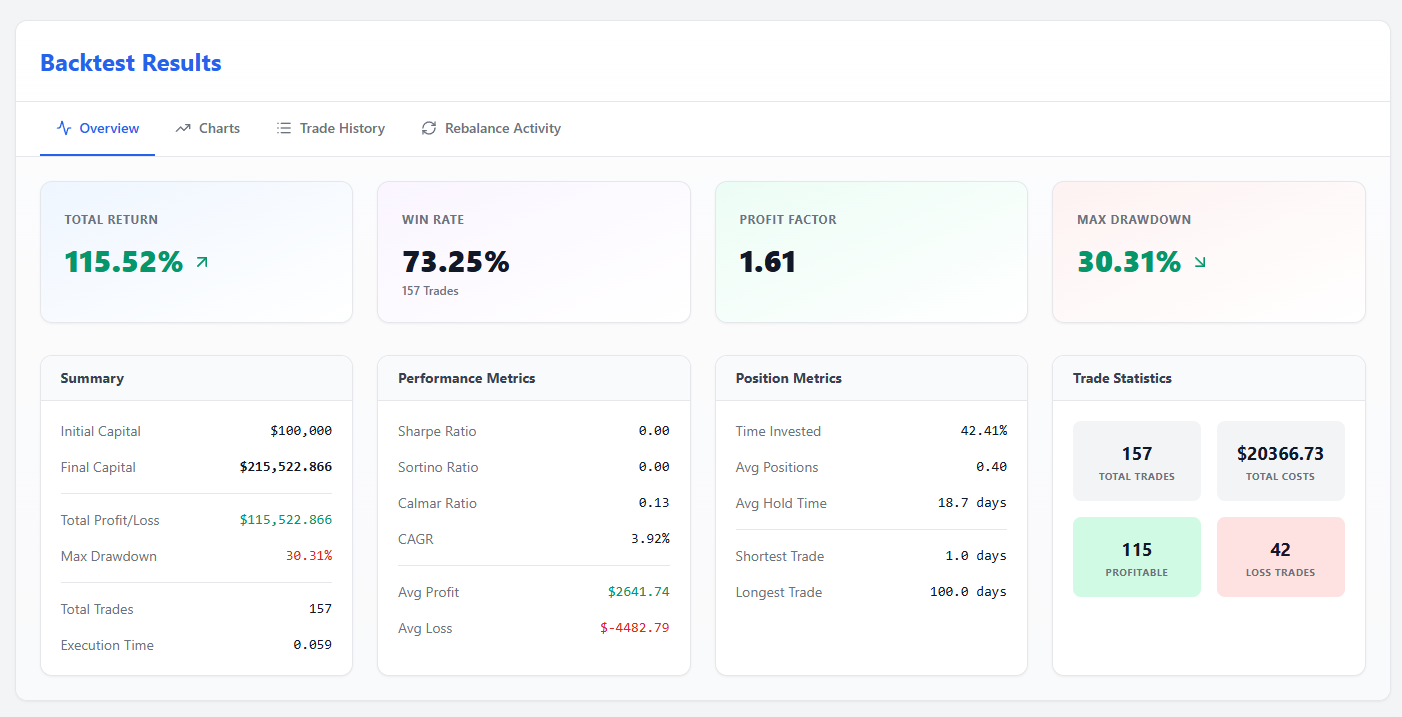Click the Trade Statistics panel header
This screenshot has width=1402, height=717.
click(x=1209, y=378)
